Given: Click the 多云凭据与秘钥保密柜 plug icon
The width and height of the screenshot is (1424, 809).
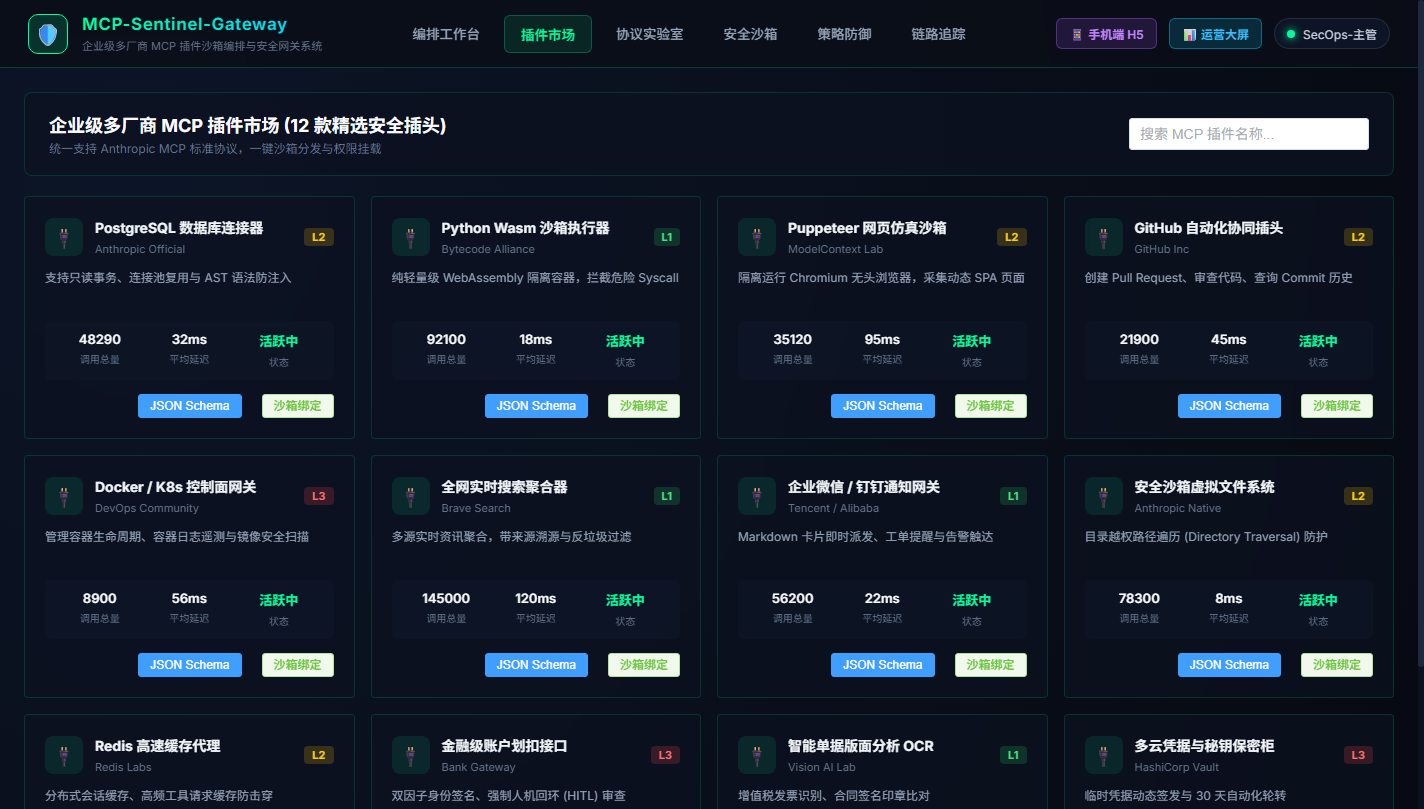Looking at the screenshot, I should tap(1104, 755).
